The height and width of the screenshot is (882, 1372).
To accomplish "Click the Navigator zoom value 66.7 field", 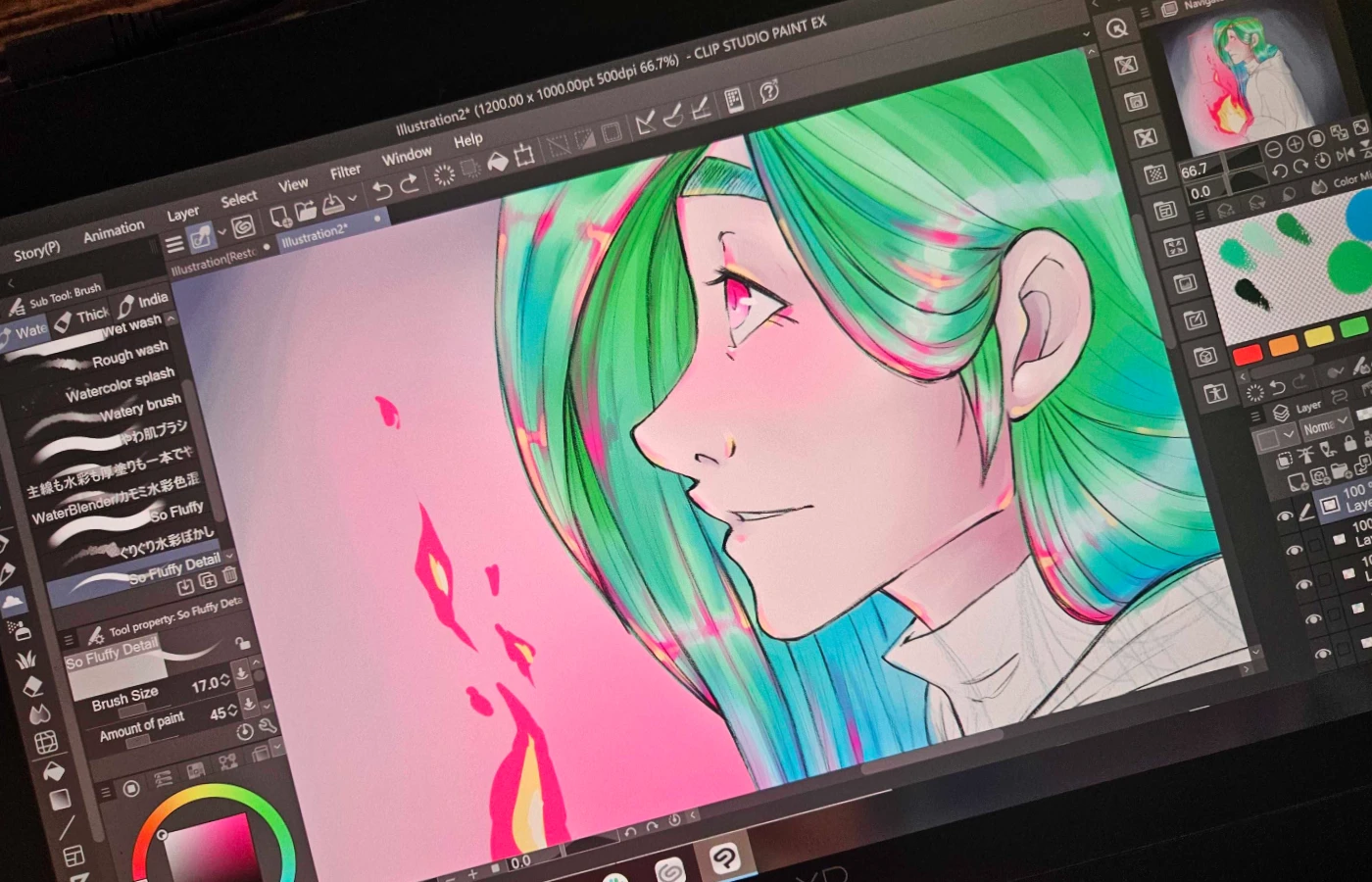I will coord(1196,170).
